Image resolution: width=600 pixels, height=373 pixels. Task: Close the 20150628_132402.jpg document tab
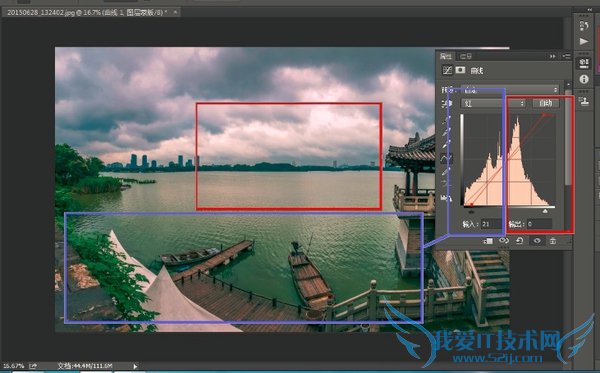pos(175,12)
